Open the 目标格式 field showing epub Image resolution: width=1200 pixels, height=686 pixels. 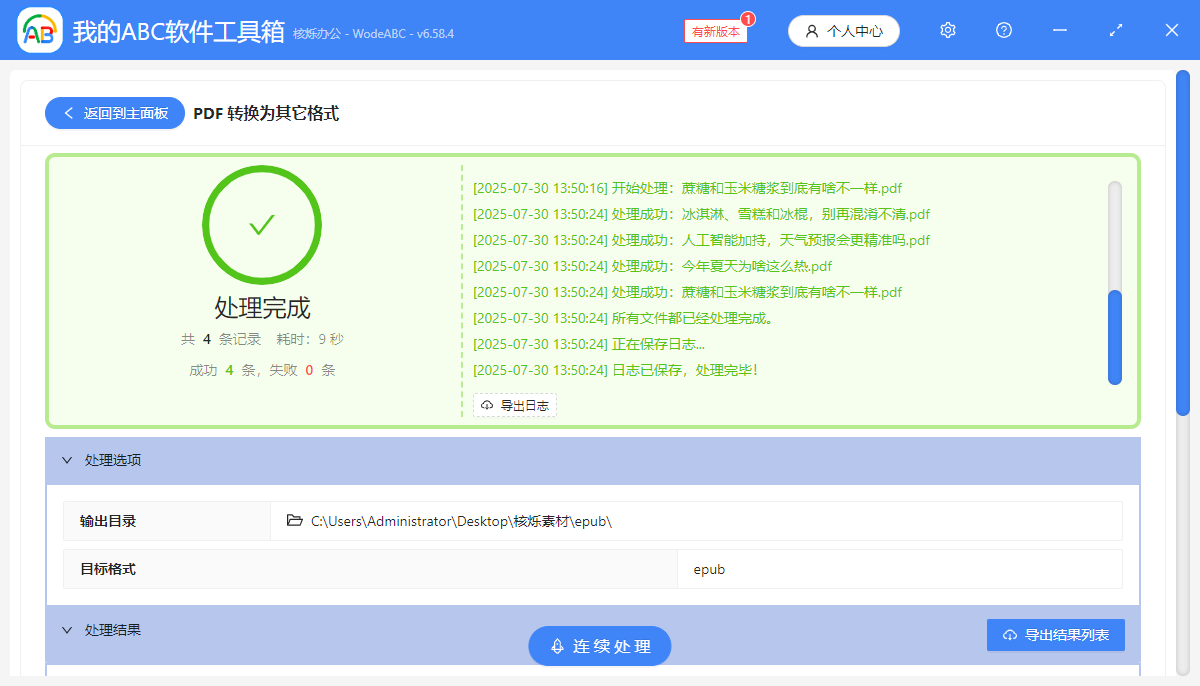point(900,568)
